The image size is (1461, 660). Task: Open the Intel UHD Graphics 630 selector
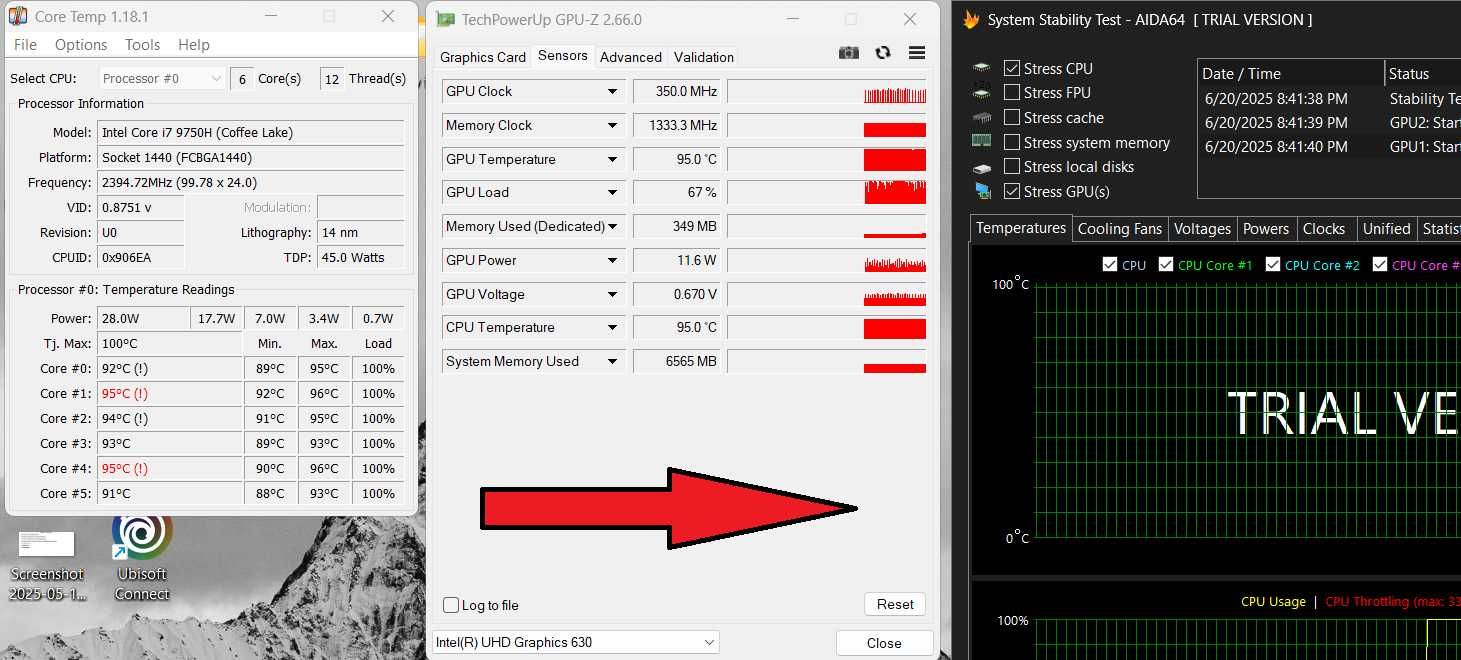pyautogui.click(x=575, y=642)
